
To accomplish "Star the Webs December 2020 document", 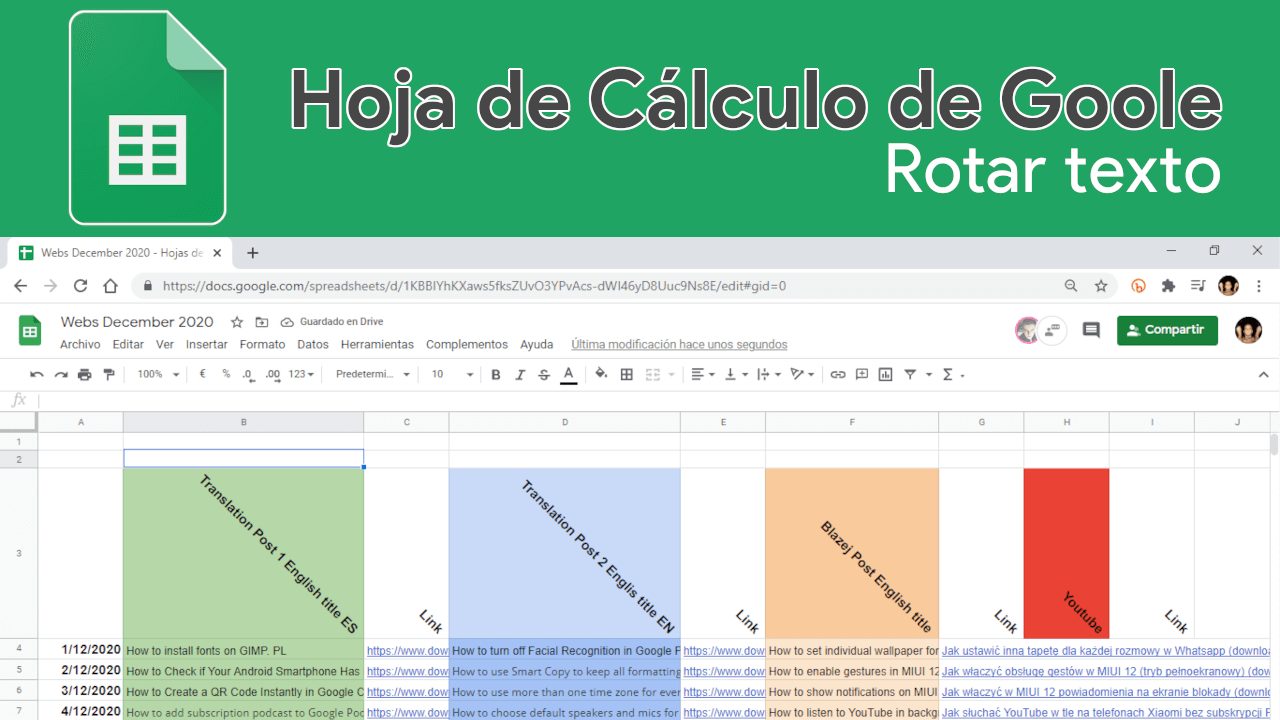I will 237,322.
